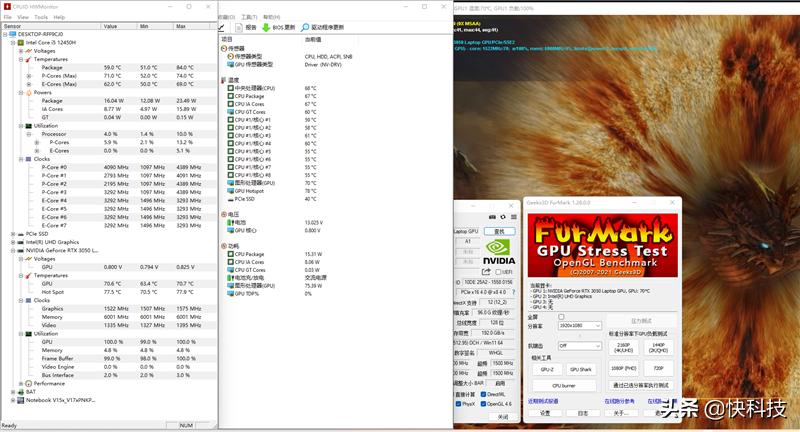Expand the Performance node under NVIDIA GPU

[x=21, y=384]
